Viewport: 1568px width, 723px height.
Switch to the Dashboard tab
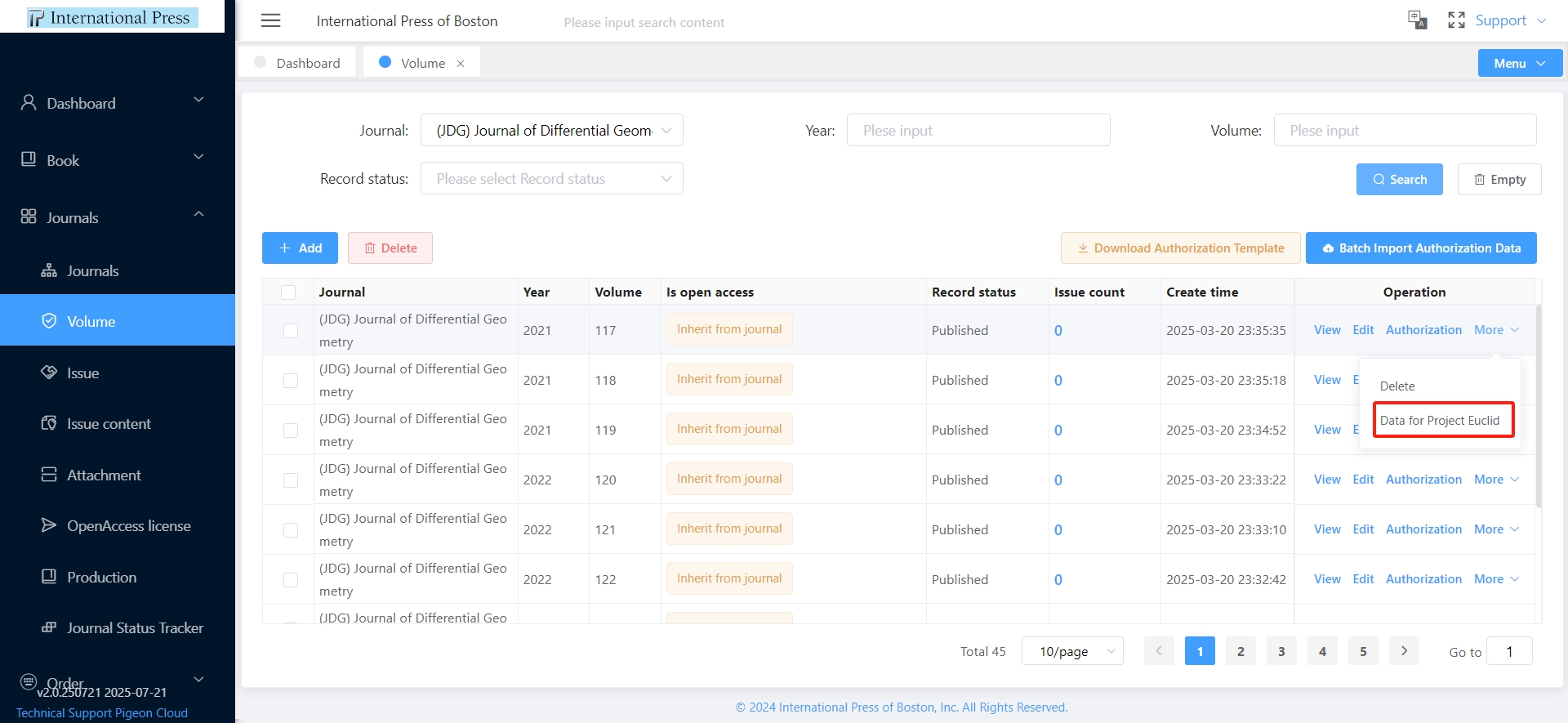[x=297, y=63]
